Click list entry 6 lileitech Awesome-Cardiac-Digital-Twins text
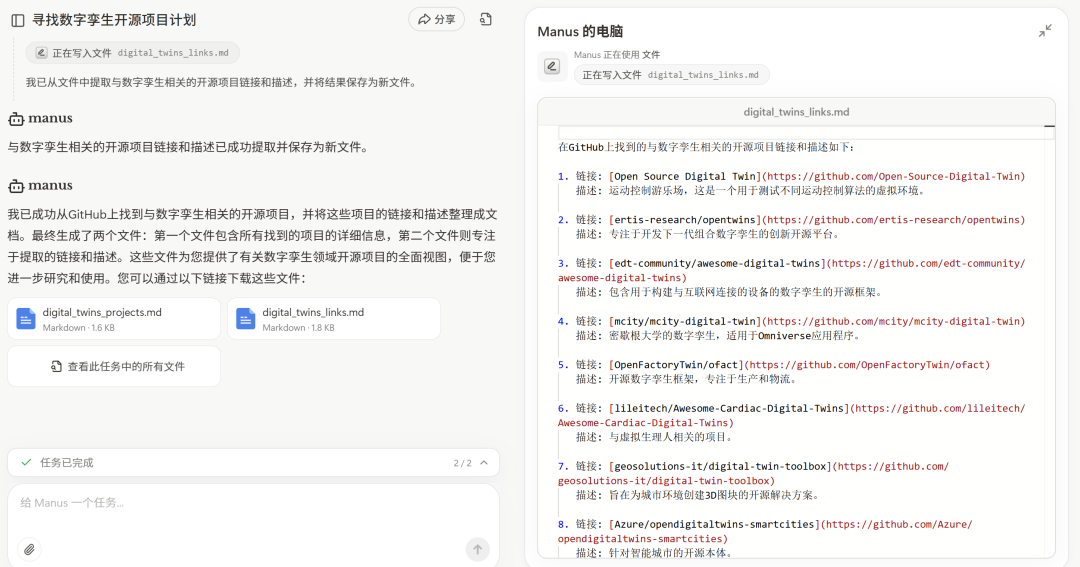Viewport: 1080px width, 567px height. pos(729,408)
